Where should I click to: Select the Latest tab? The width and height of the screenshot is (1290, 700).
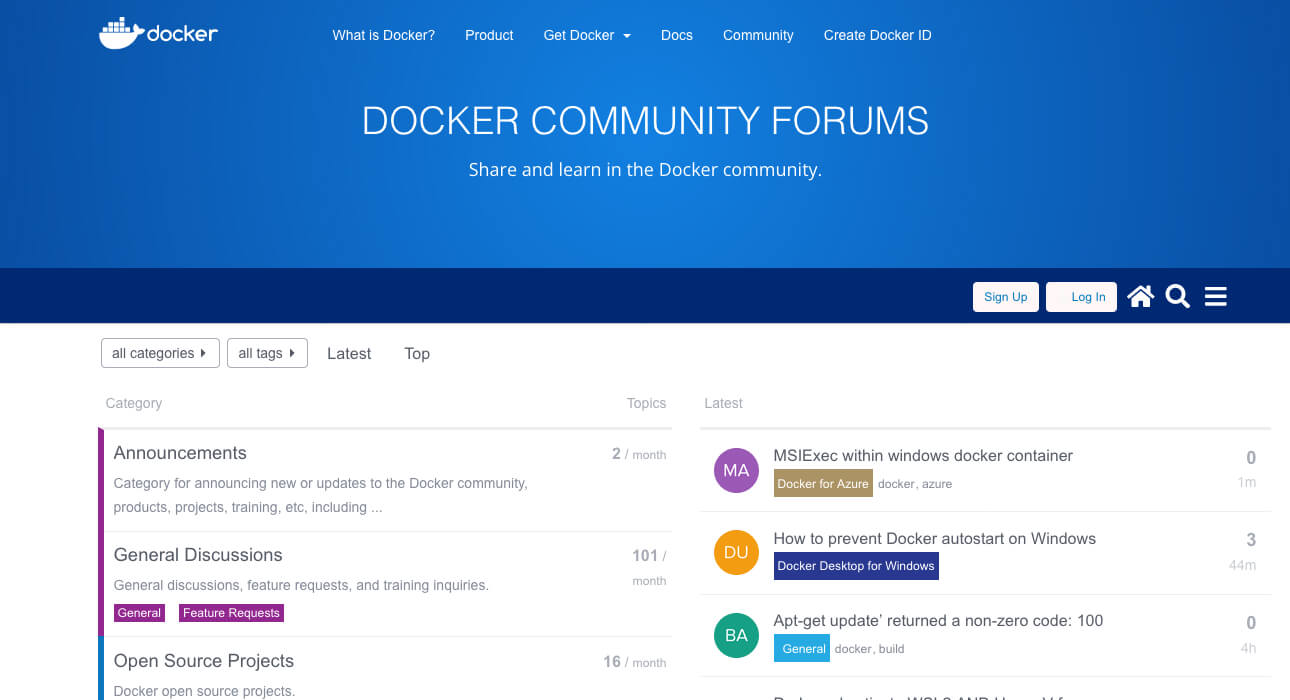pyautogui.click(x=348, y=353)
